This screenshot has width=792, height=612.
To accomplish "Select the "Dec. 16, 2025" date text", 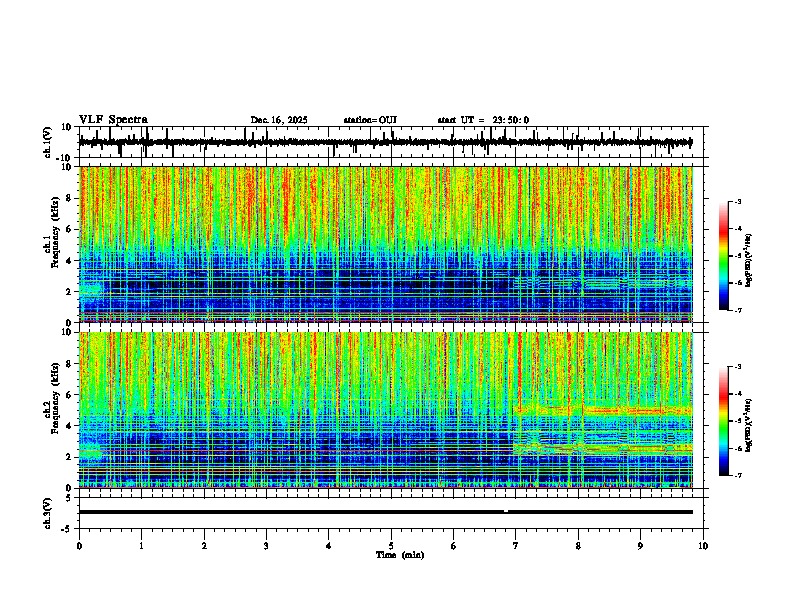I will tap(279, 120).
